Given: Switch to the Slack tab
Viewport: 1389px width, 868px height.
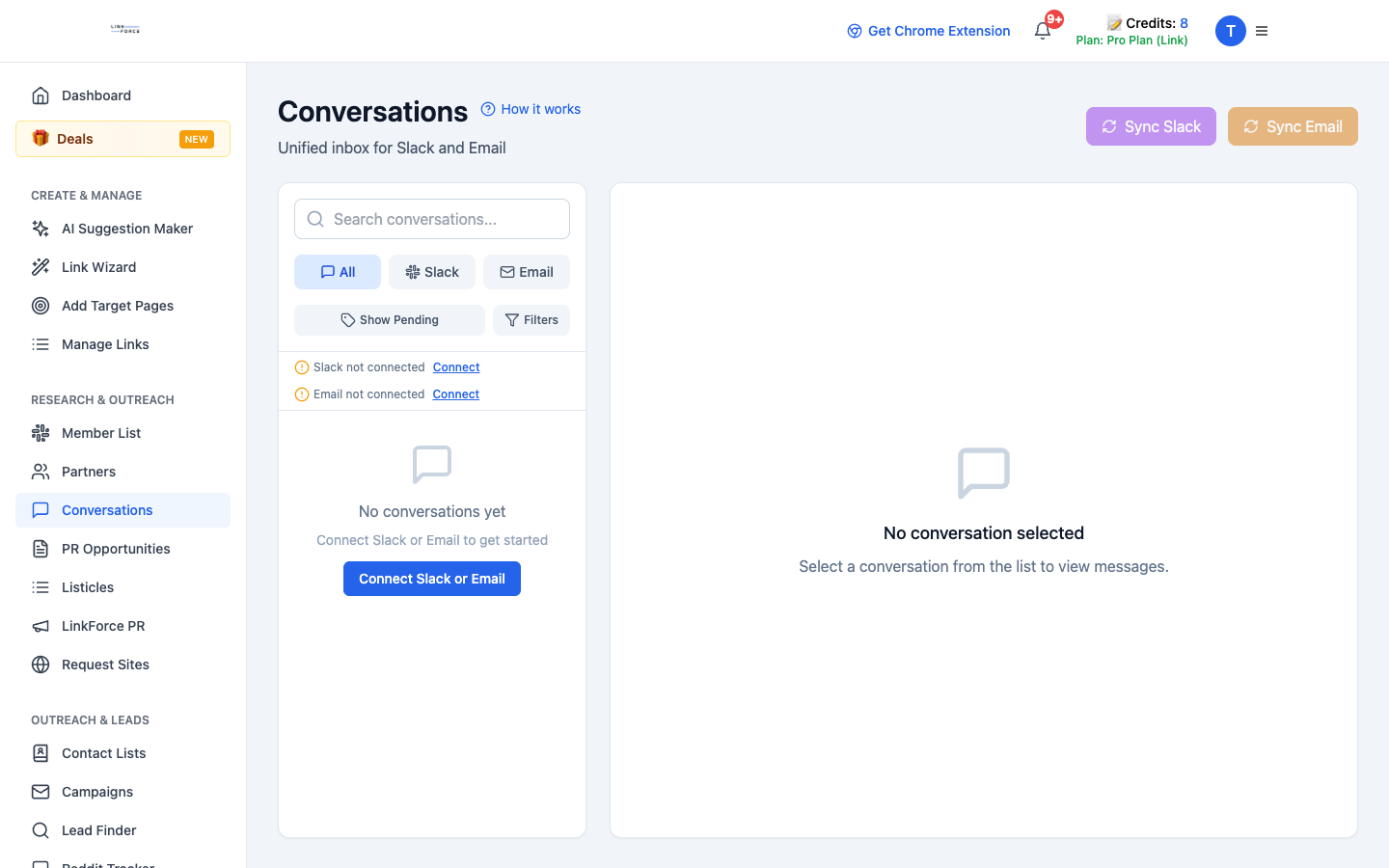Looking at the screenshot, I should [432, 272].
